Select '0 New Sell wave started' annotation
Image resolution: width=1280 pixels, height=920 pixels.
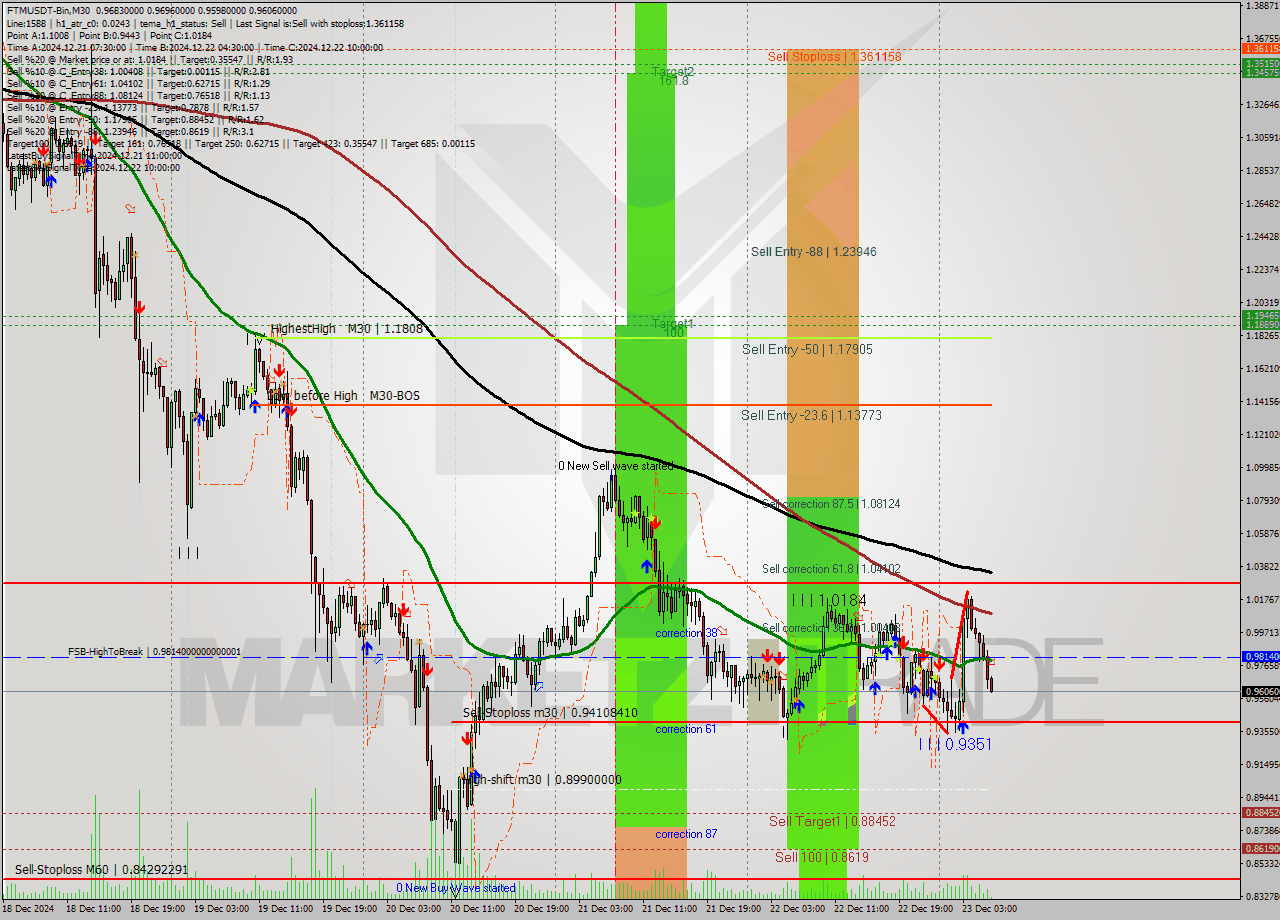pos(616,466)
